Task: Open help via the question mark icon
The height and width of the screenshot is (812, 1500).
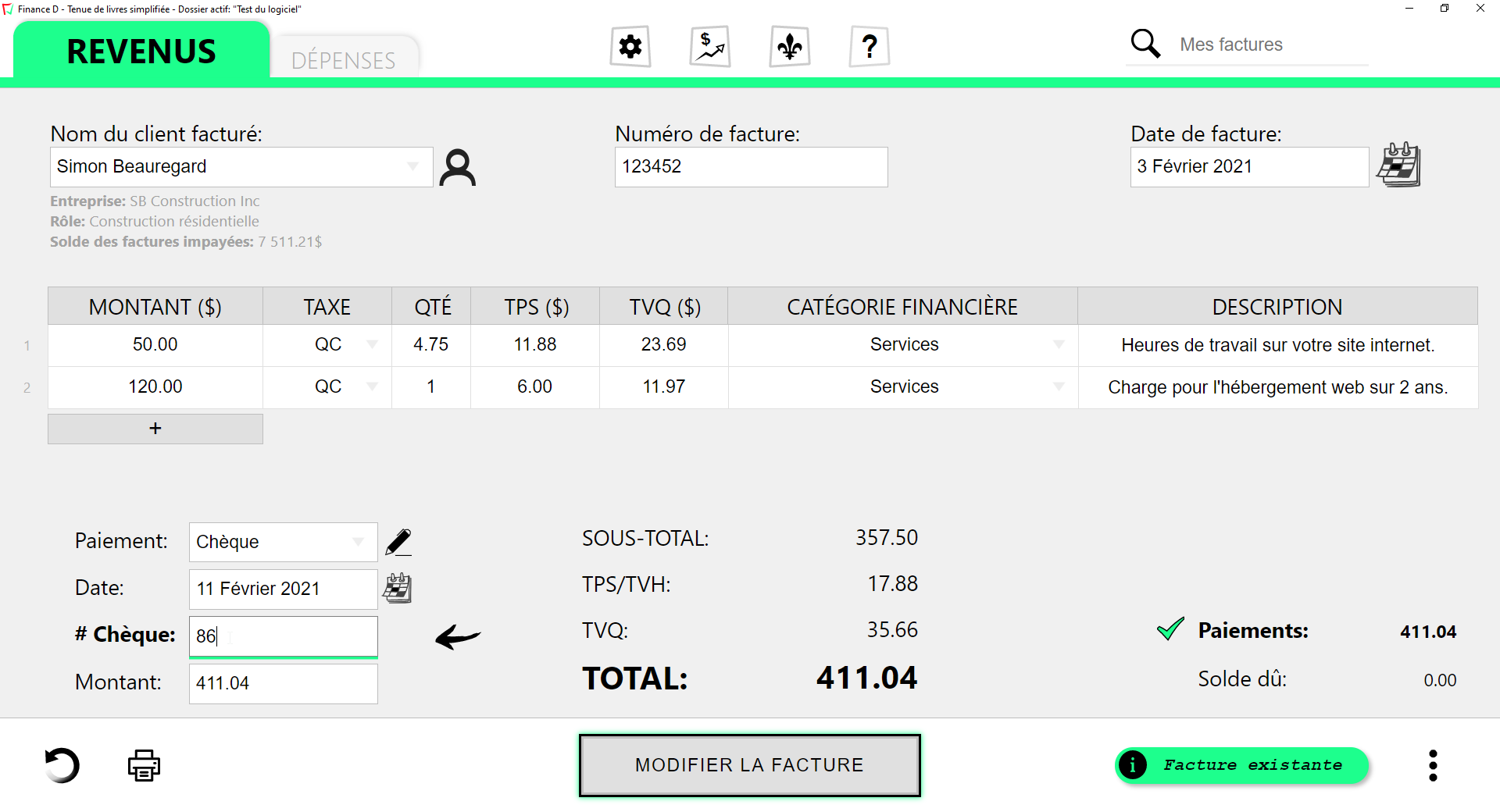Action: 869,46
